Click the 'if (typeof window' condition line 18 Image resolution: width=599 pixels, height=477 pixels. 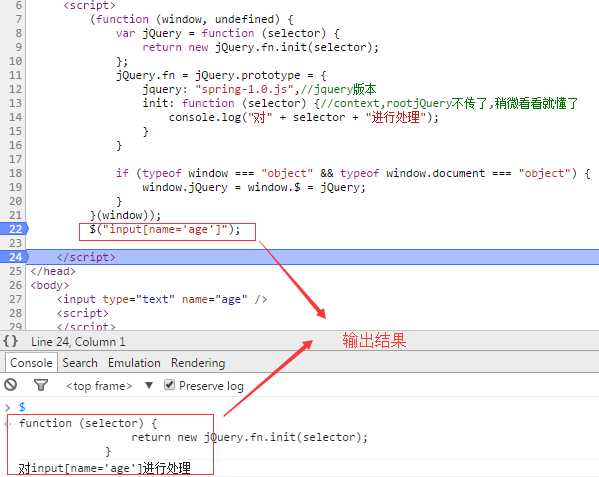pyautogui.click(x=353, y=173)
